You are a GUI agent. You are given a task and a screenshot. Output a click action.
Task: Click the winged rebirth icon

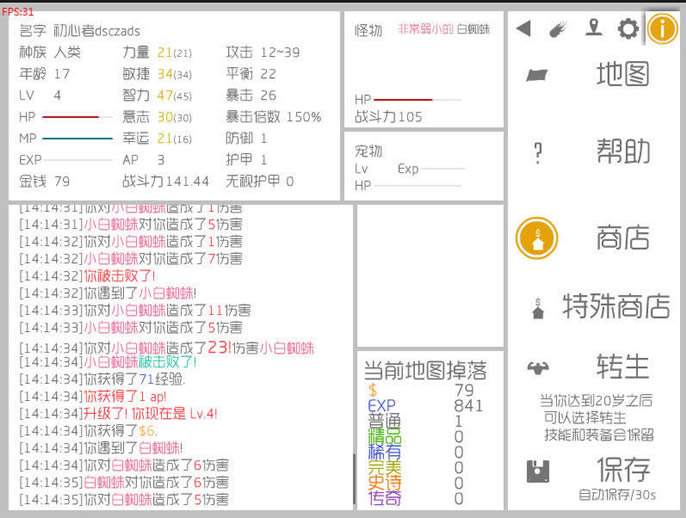pos(538,368)
